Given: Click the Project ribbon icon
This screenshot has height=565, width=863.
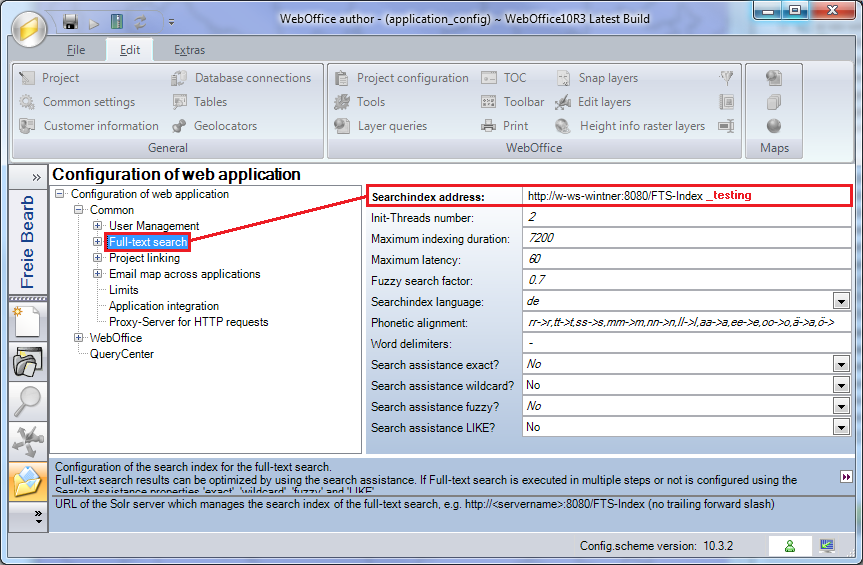Looking at the screenshot, I should [27, 78].
